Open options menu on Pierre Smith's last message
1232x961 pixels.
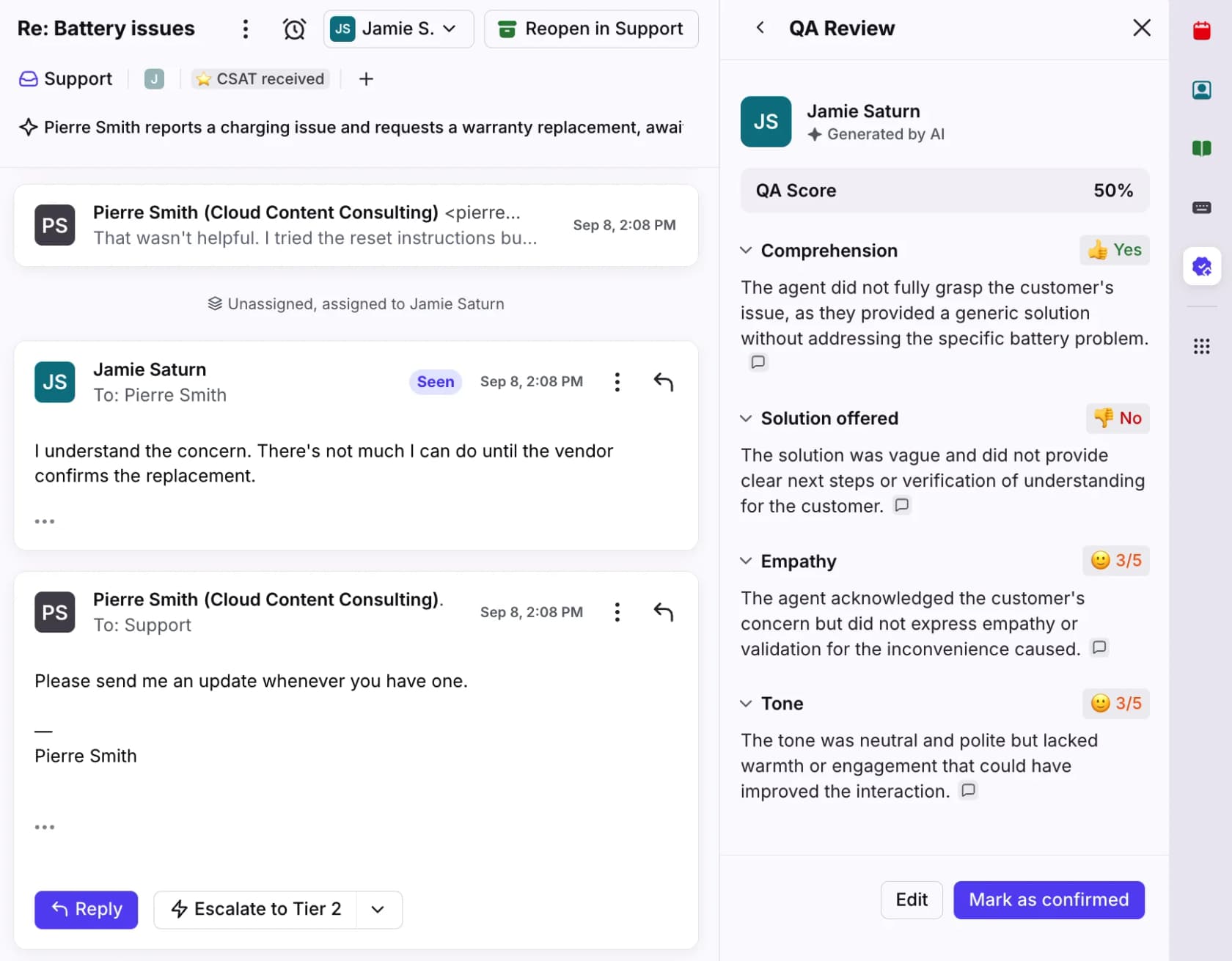pos(617,612)
